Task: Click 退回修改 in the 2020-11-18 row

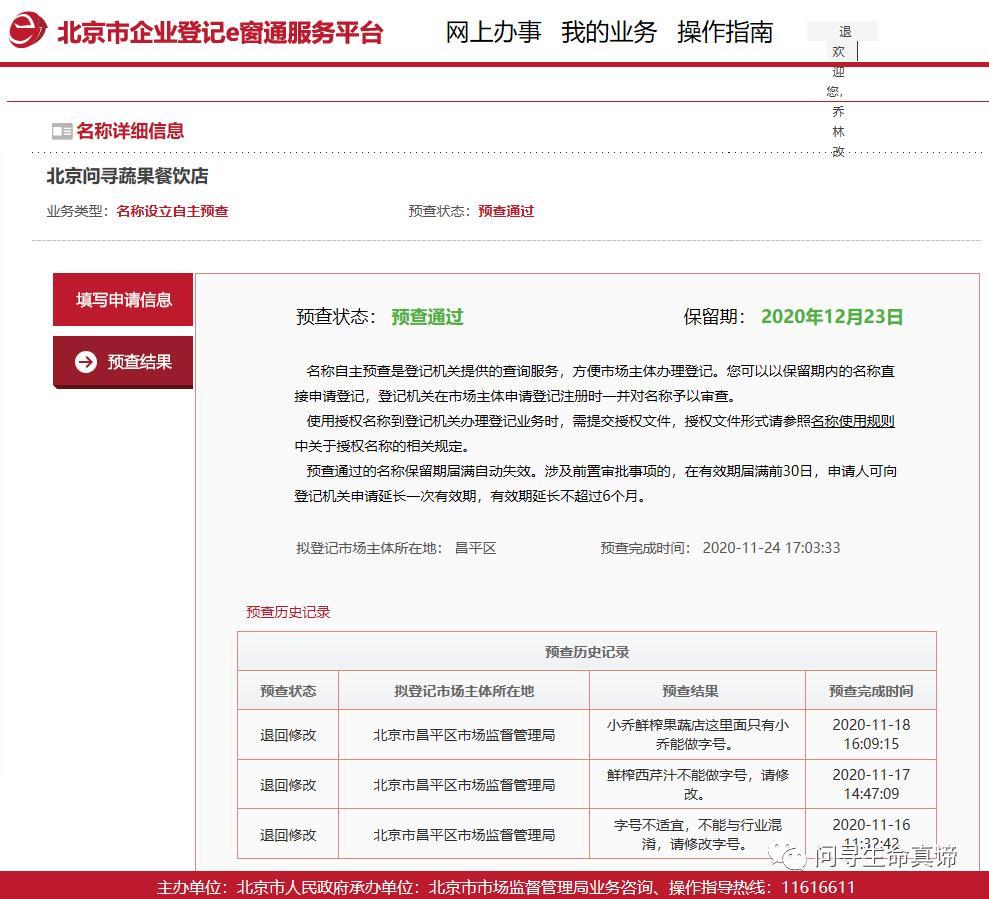Action: 288,735
